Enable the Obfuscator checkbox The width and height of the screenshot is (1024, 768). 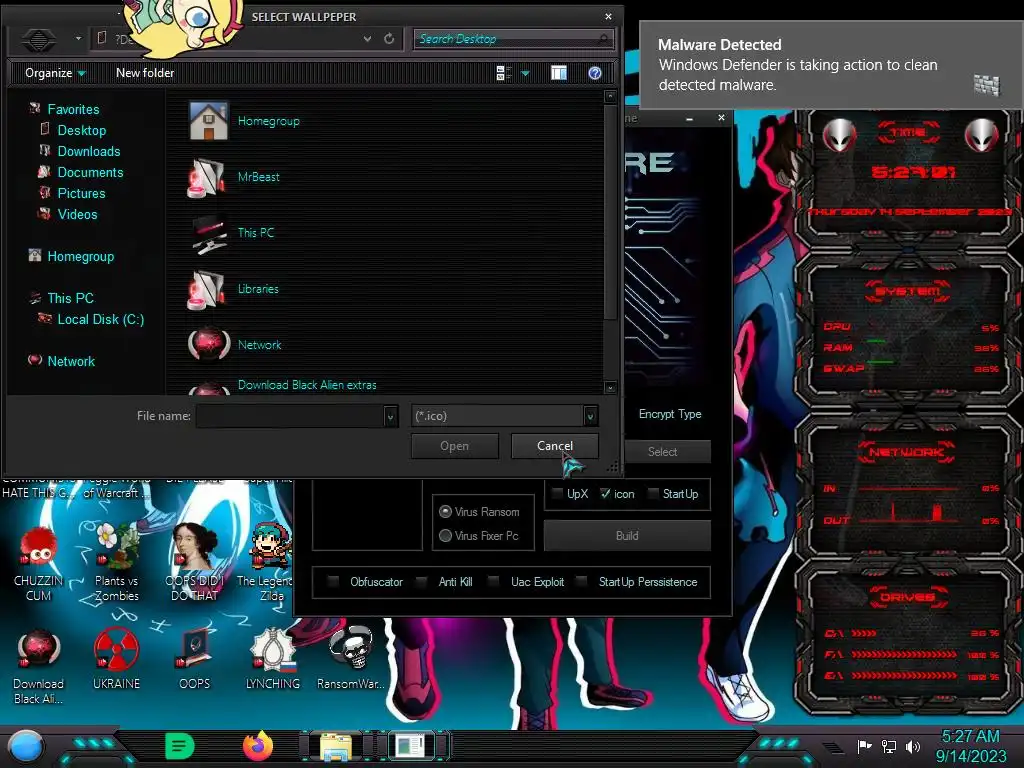(x=333, y=581)
